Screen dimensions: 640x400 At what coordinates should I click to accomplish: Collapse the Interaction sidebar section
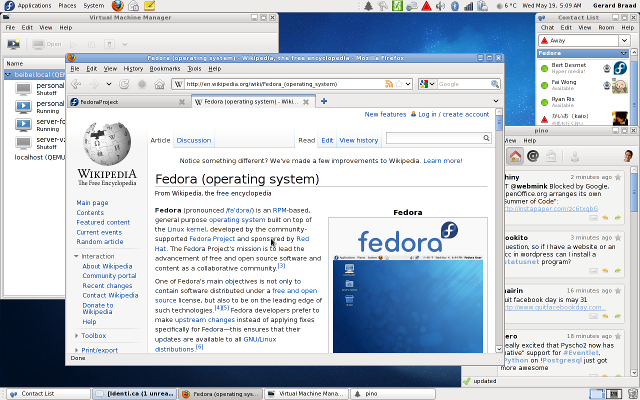coord(76,256)
